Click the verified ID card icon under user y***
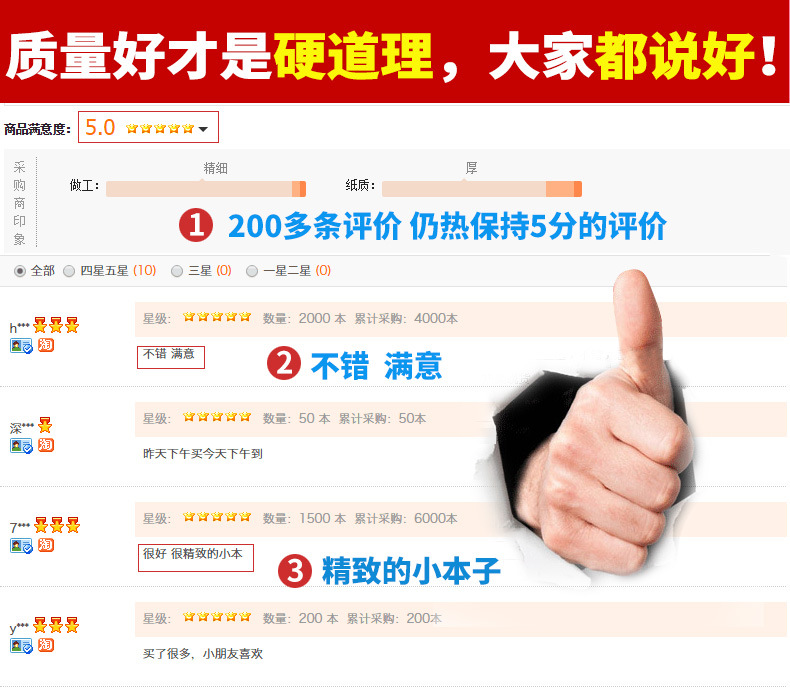 coord(21,646)
